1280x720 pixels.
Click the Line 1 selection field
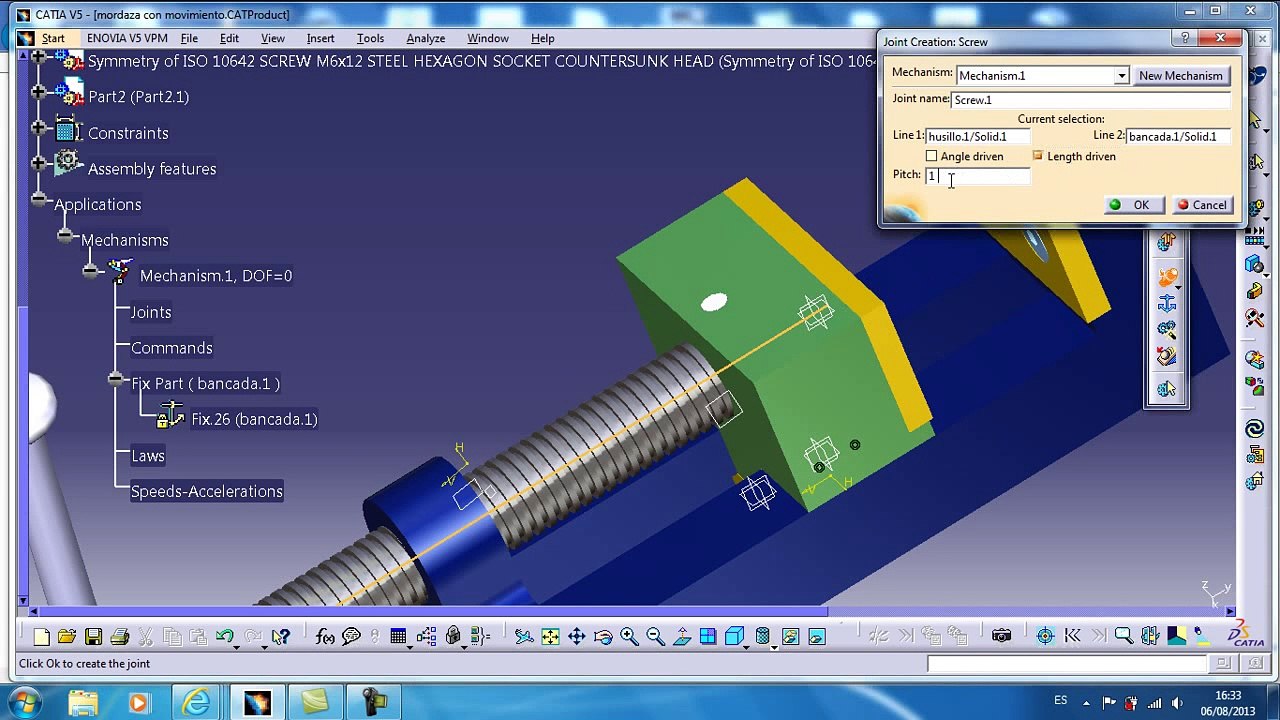pyautogui.click(x=977, y=136)
